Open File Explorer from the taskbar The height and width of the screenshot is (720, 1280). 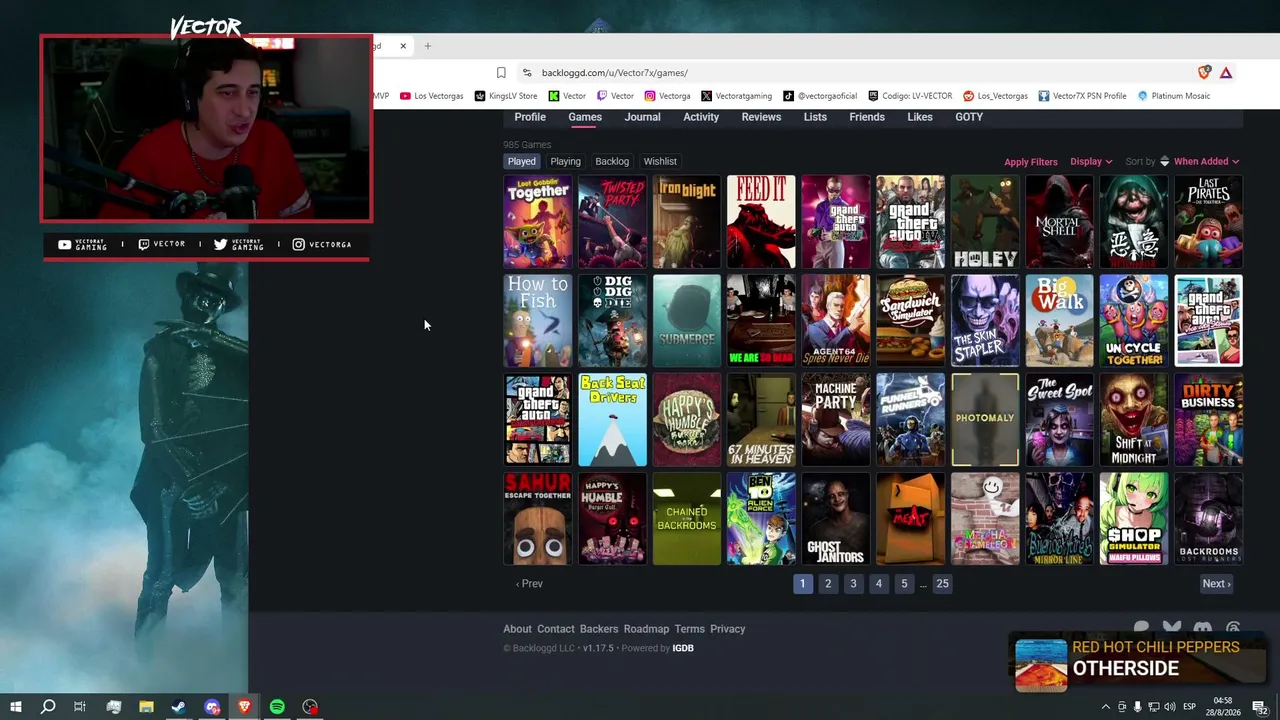pos(146,707)
